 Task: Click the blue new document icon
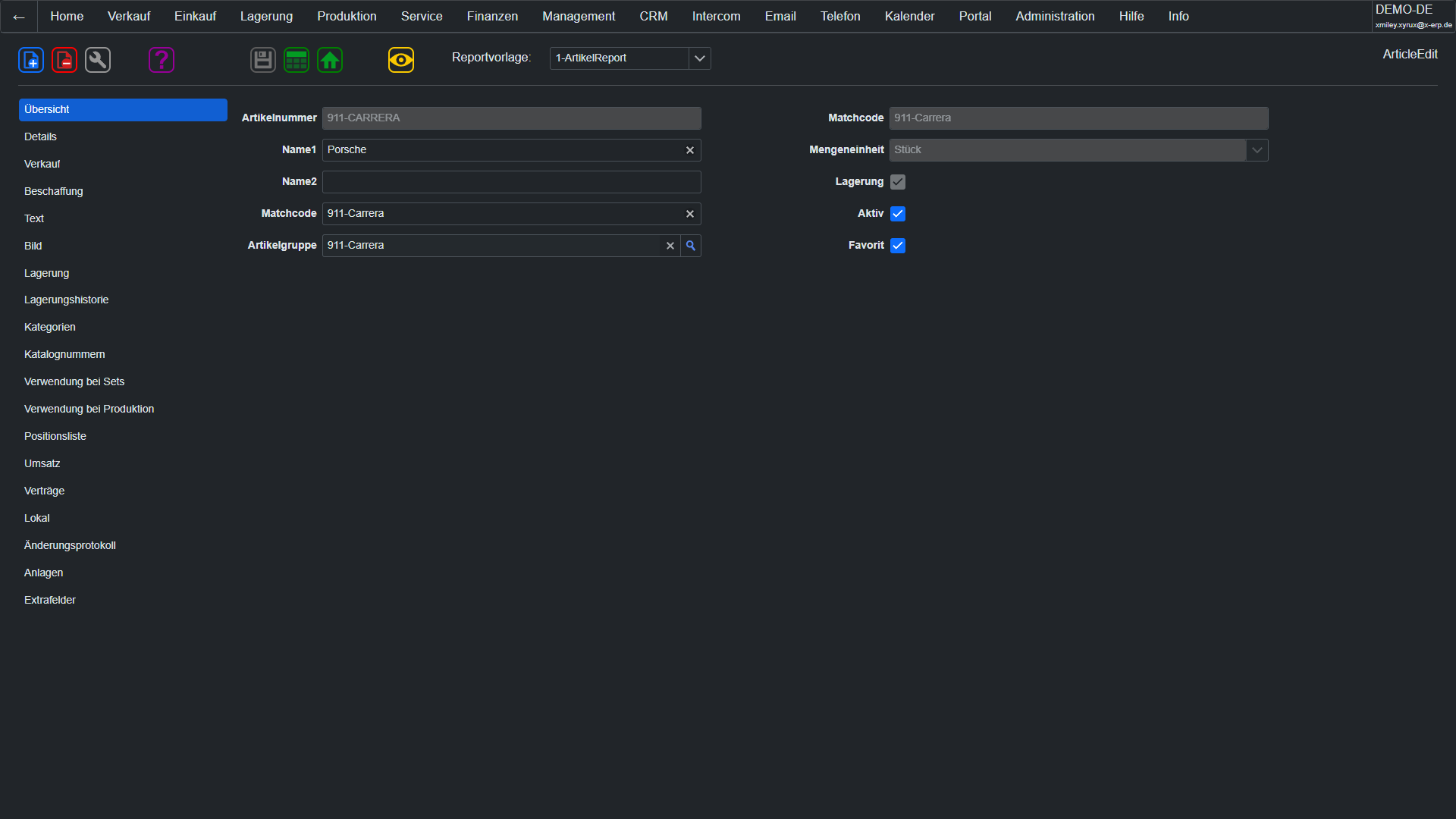tap(31, 60)
